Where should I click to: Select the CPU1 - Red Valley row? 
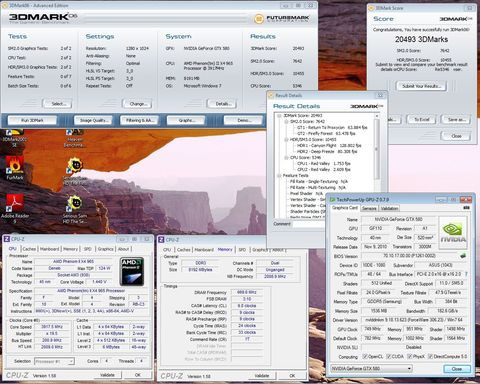pyautogui.click(x=324, y=163)
